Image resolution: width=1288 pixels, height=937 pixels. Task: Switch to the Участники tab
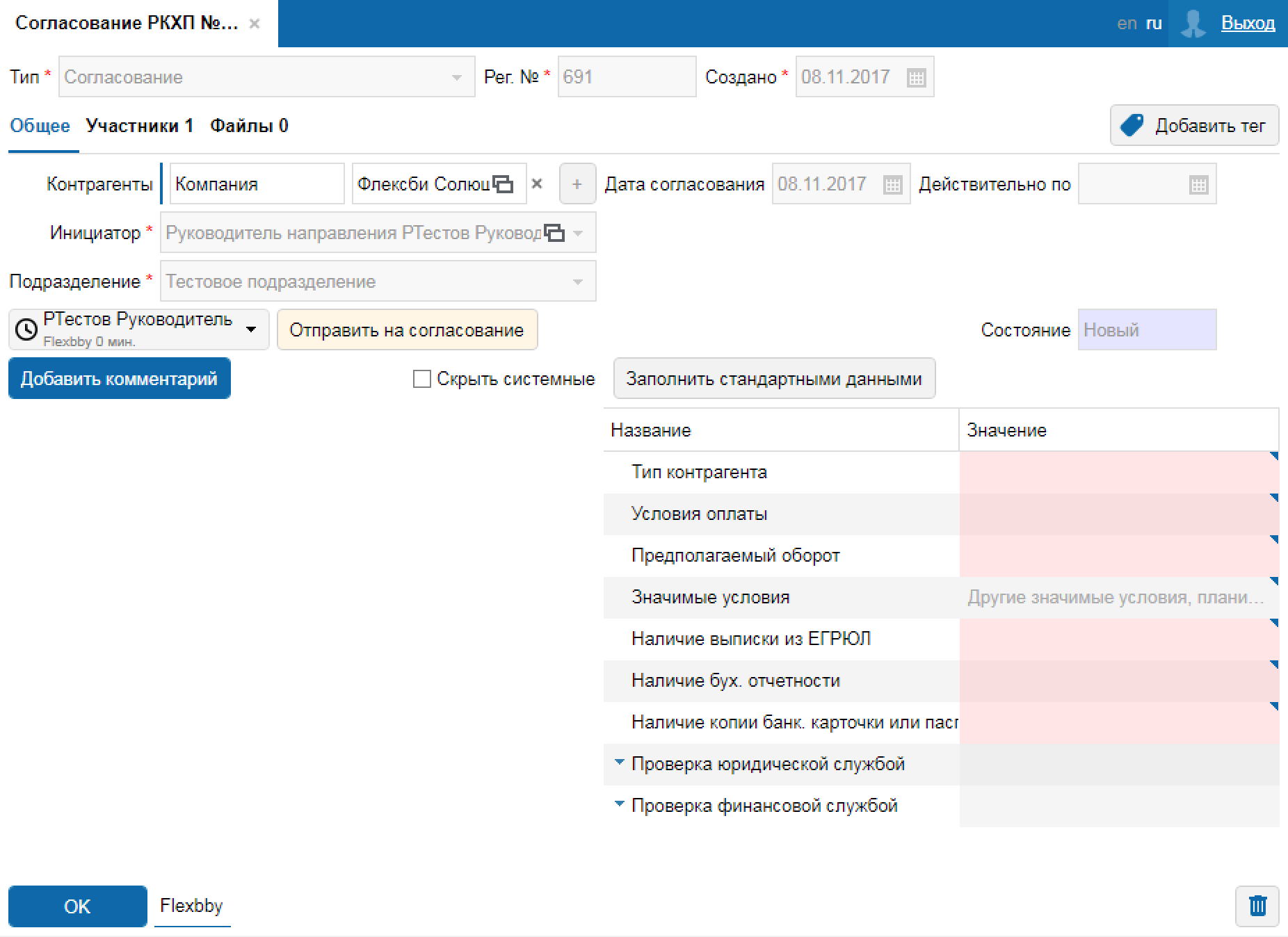coord(139,126)
